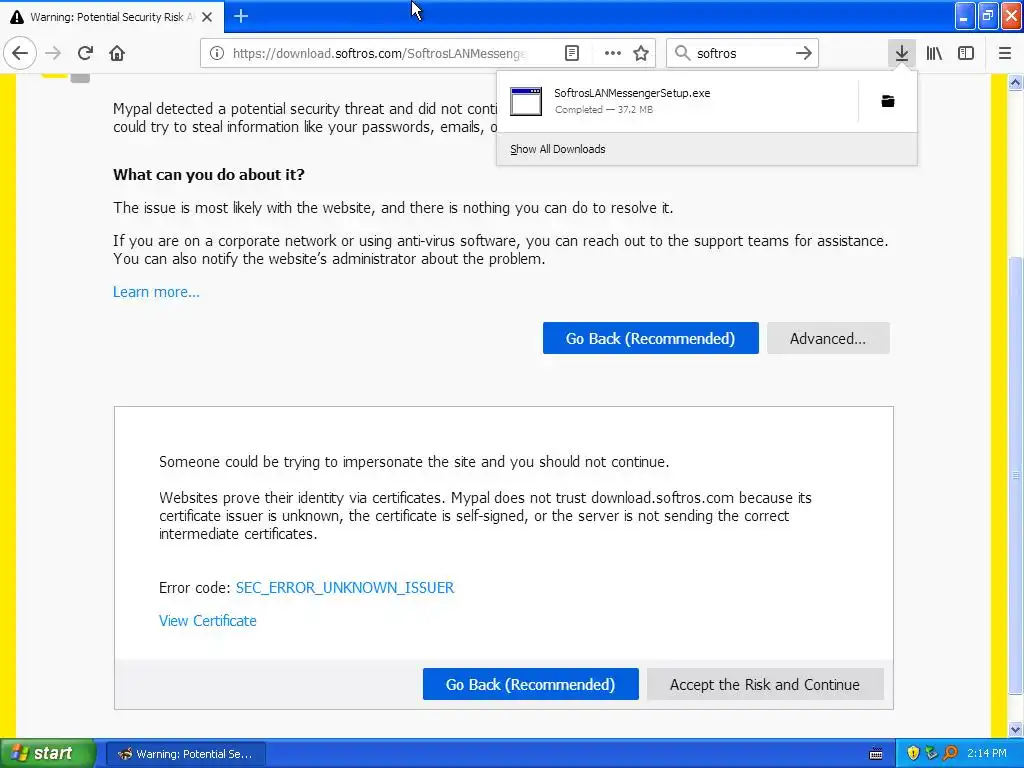Click upper Go Back (Recommended) button
This screenshot has height=768, width=1024.
click(x=650, y=338)
